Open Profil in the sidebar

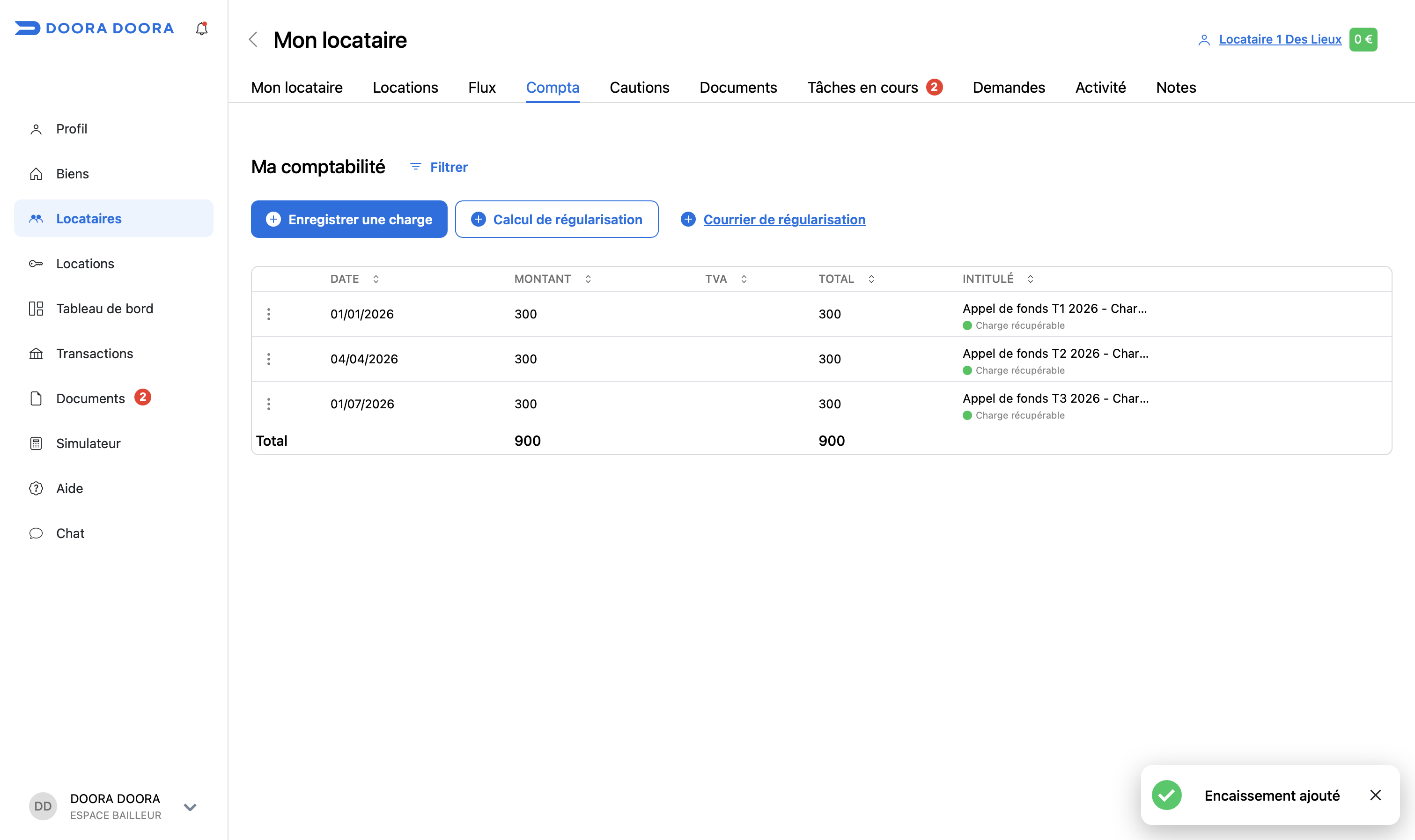(x=113, y=128)
